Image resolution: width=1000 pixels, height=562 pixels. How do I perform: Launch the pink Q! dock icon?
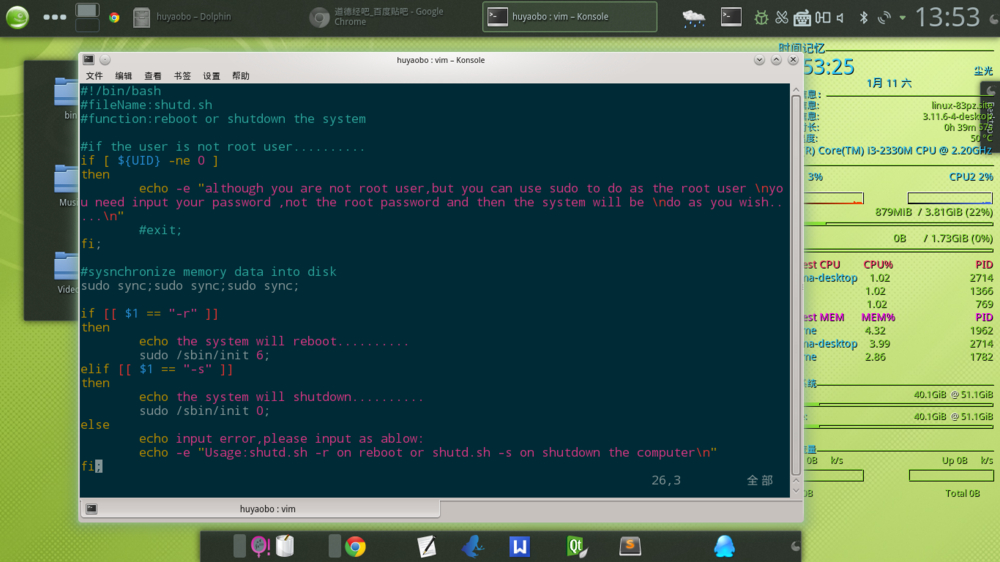coord(260,546)
